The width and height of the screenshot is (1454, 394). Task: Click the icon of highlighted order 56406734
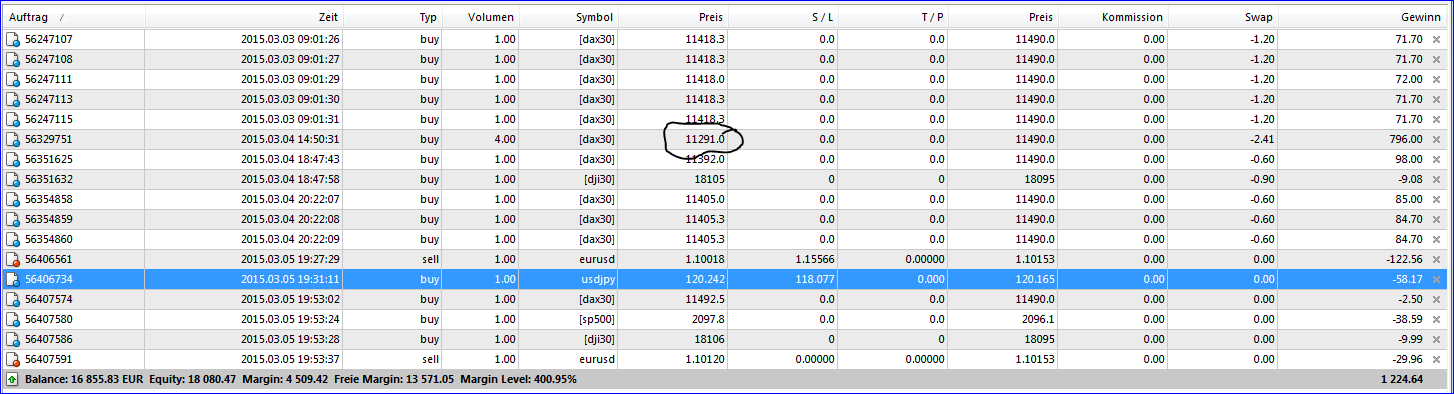(13, 279)
